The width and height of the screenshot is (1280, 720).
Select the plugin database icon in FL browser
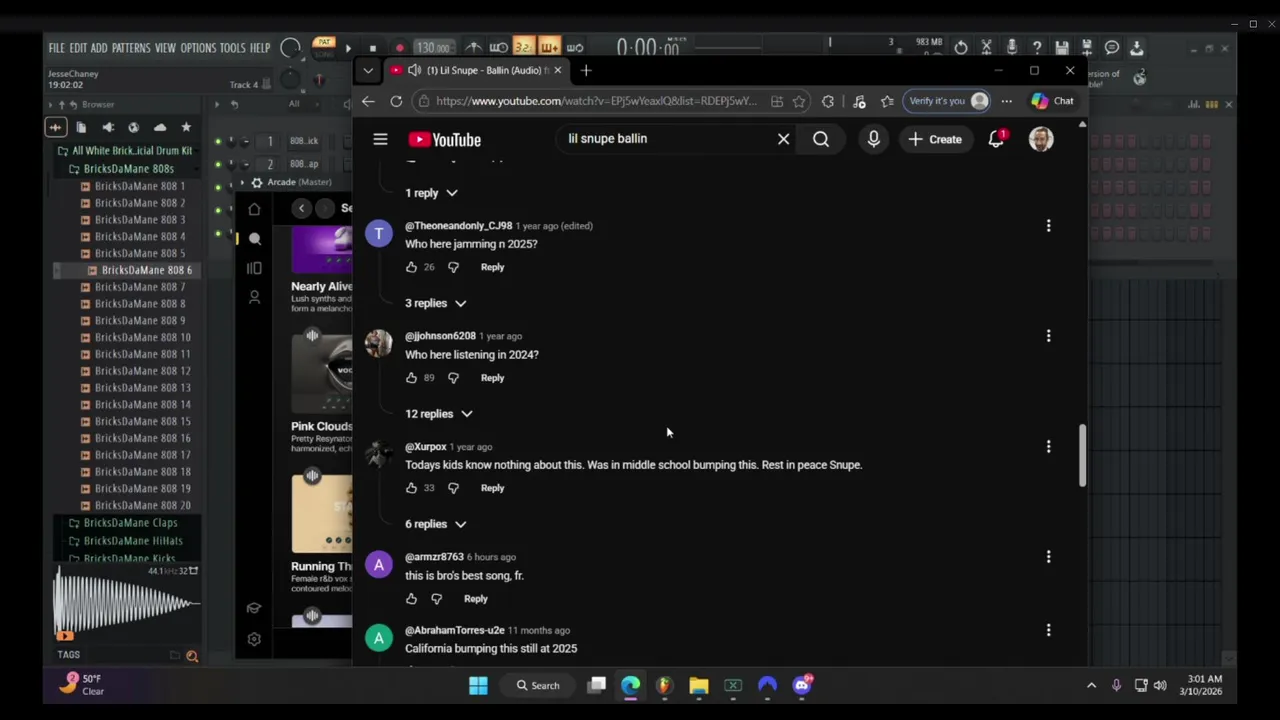tap(108, 127)
